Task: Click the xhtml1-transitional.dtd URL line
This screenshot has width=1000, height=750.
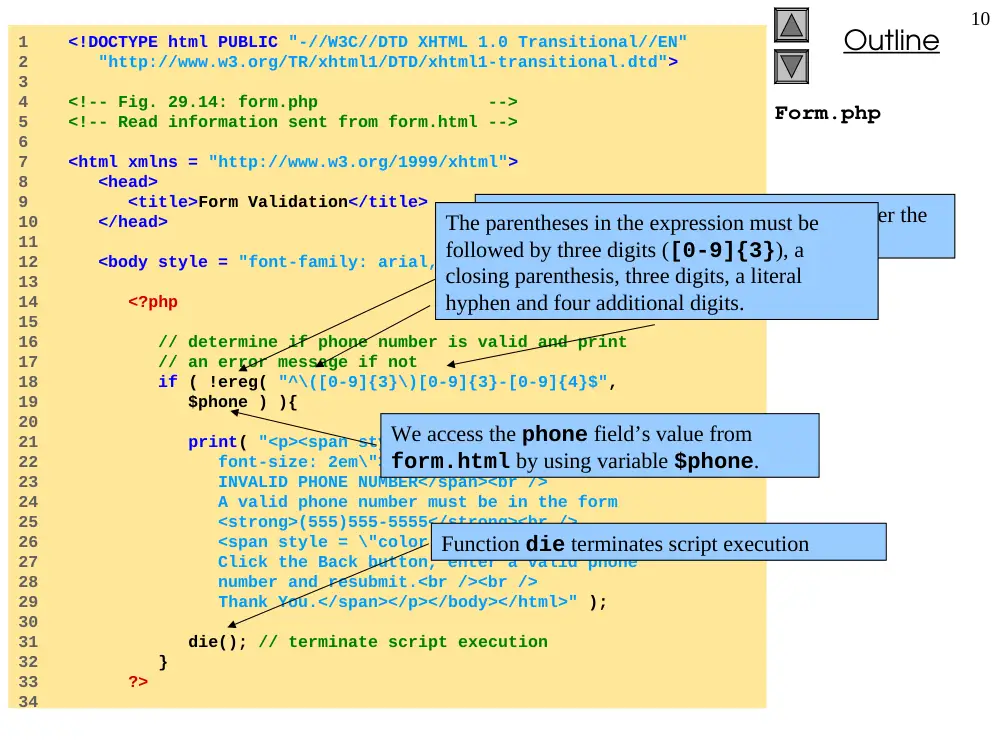Action: point(388,62)
